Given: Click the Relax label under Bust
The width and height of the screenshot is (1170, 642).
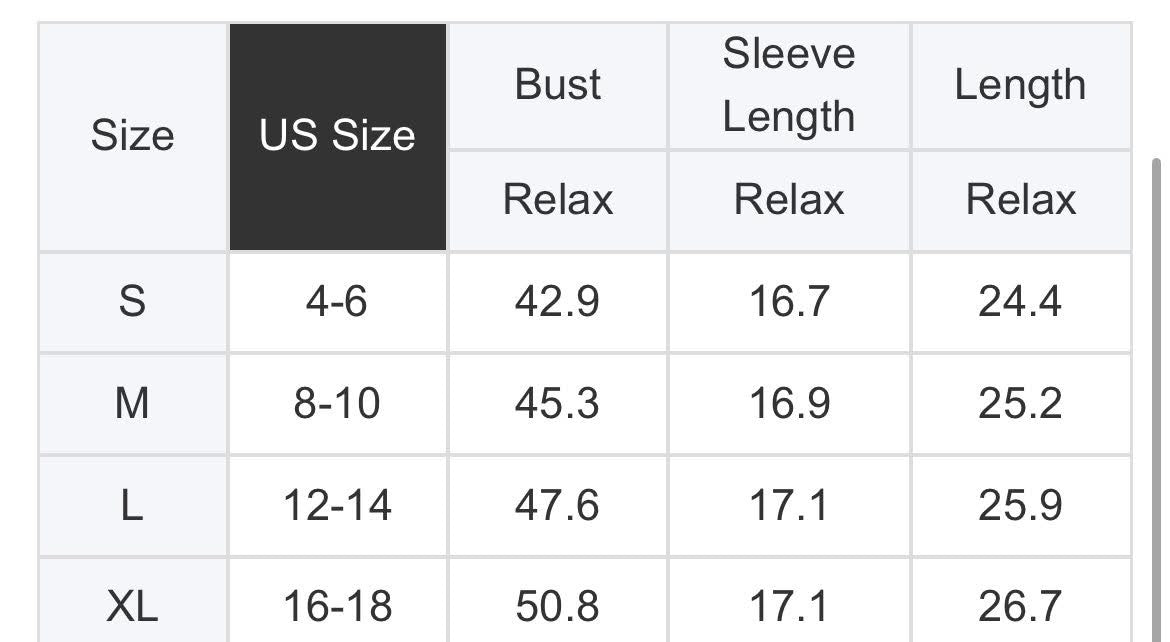Looking at the screenshot, I should pos(558,199).
